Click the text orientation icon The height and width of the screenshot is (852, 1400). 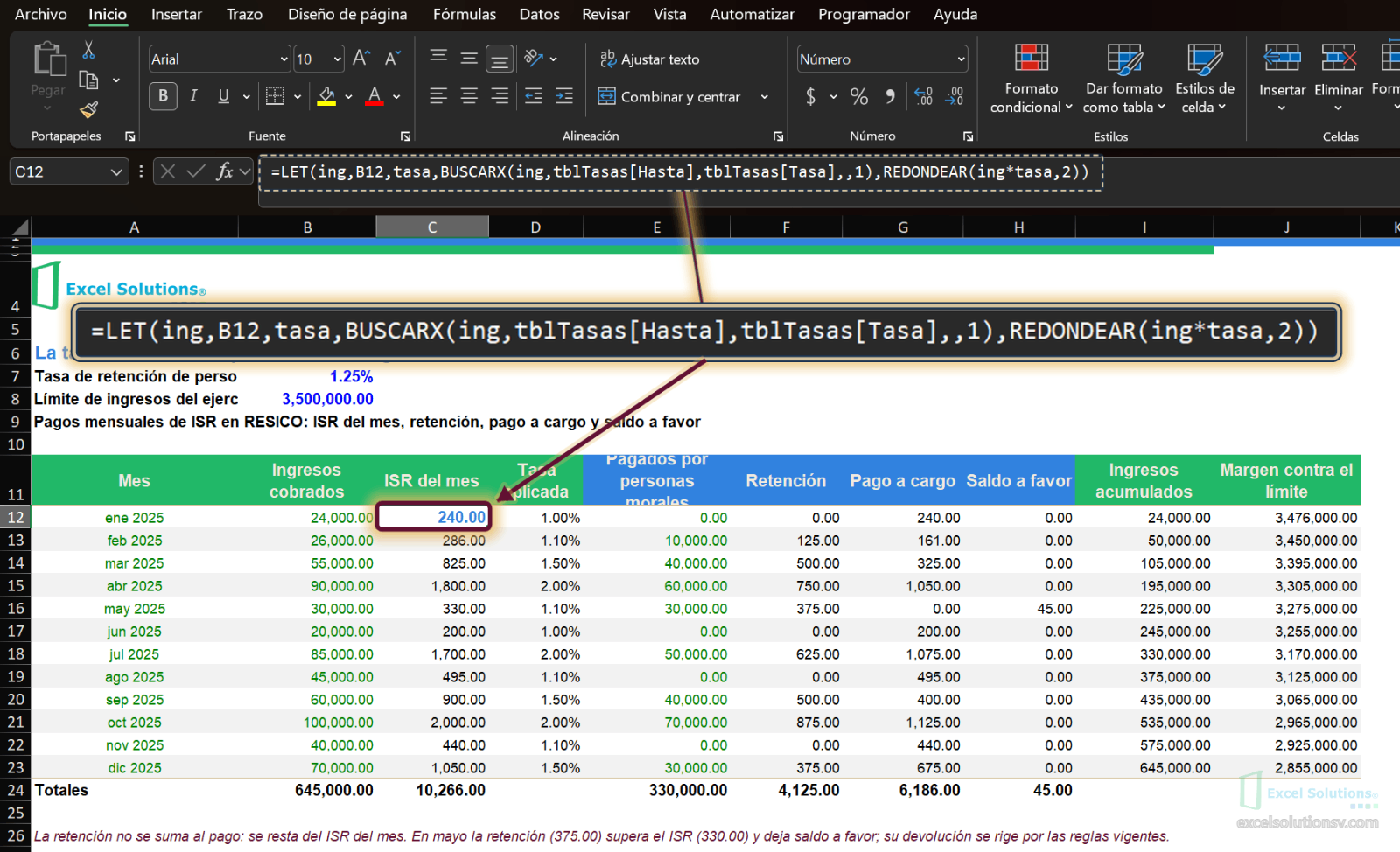click(533, 59)
